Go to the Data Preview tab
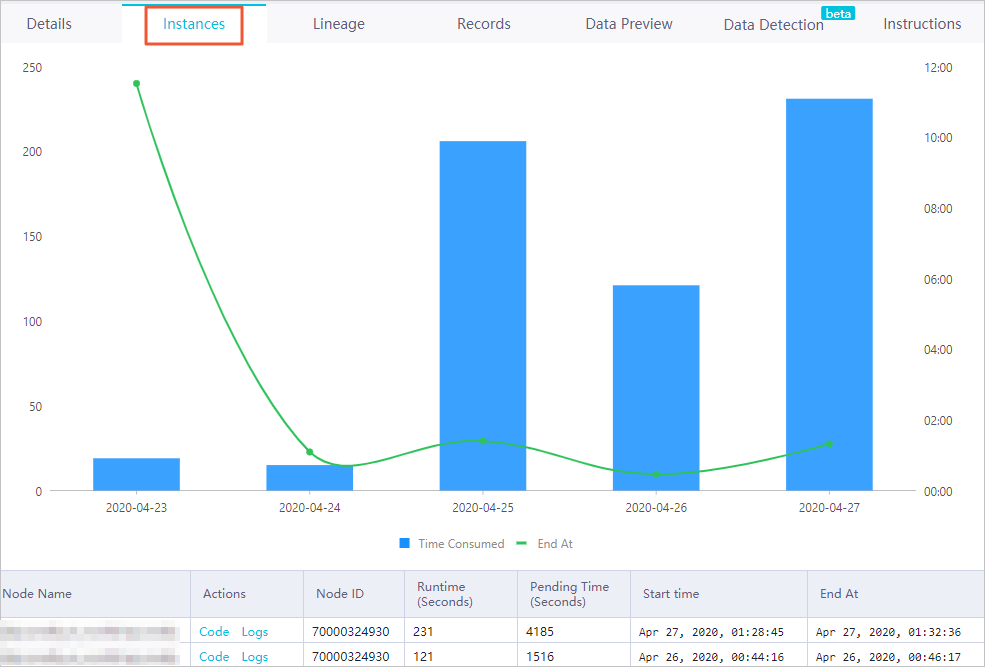 [629, 24]
